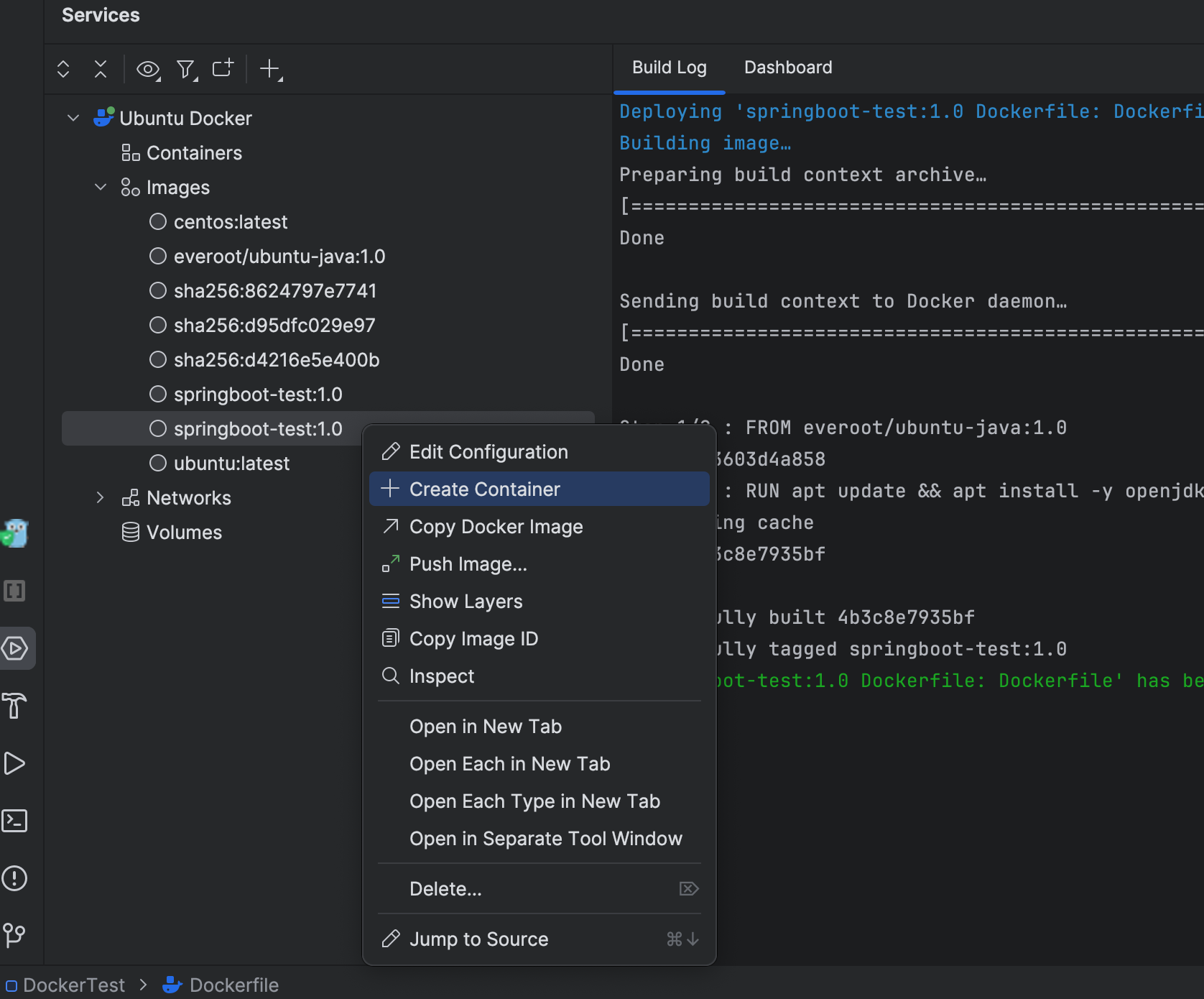Choose Open Each Type in New Tab
1204x999 pixels.
click(x=539, y=801)
